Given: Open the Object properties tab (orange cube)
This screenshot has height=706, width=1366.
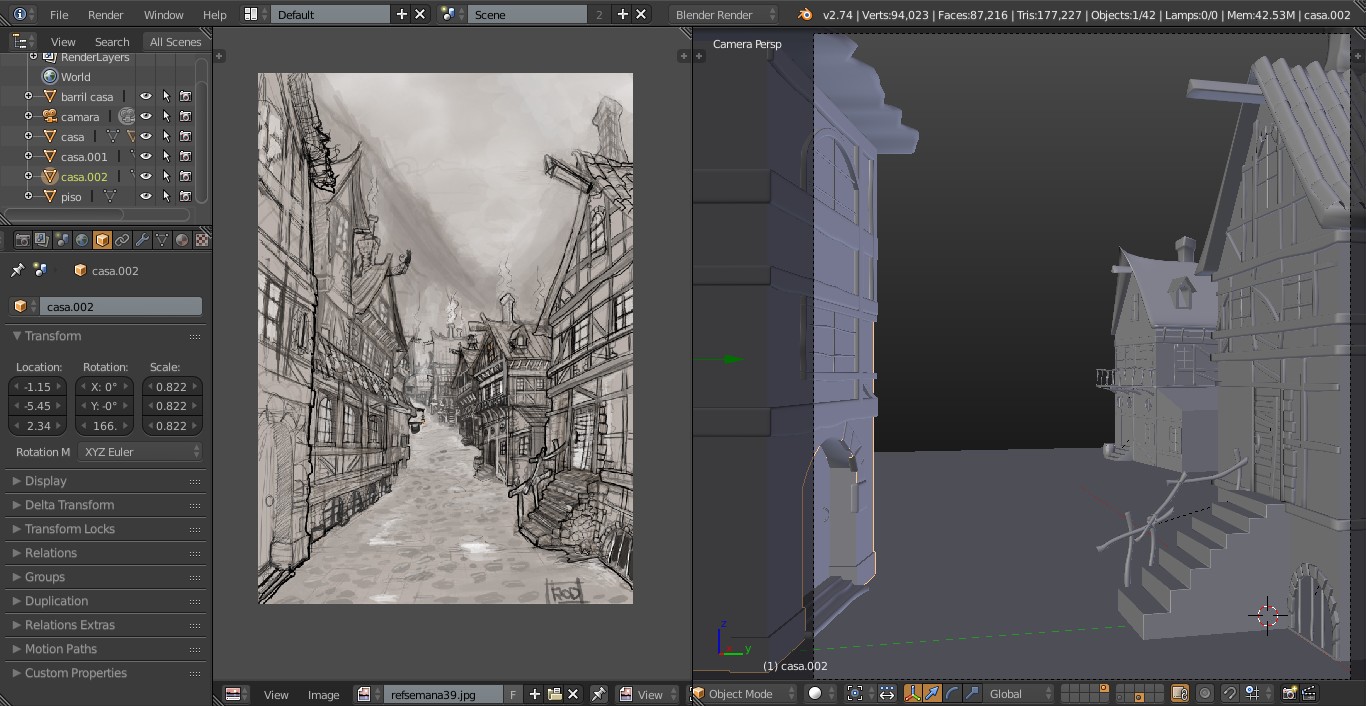Looking at the screenshot, I should (x=102, y=240).
